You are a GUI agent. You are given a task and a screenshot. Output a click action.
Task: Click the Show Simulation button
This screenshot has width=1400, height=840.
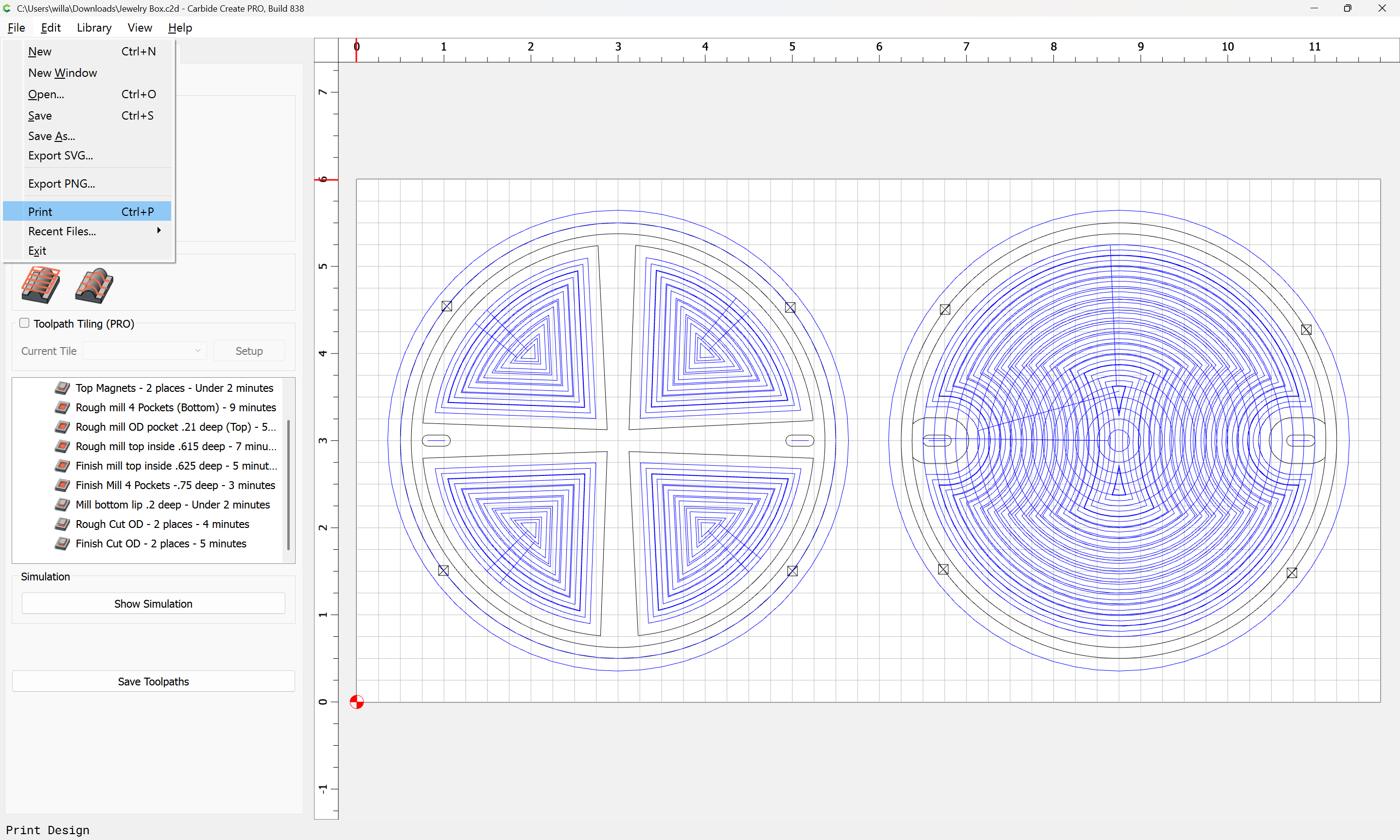tap(153, 603)
